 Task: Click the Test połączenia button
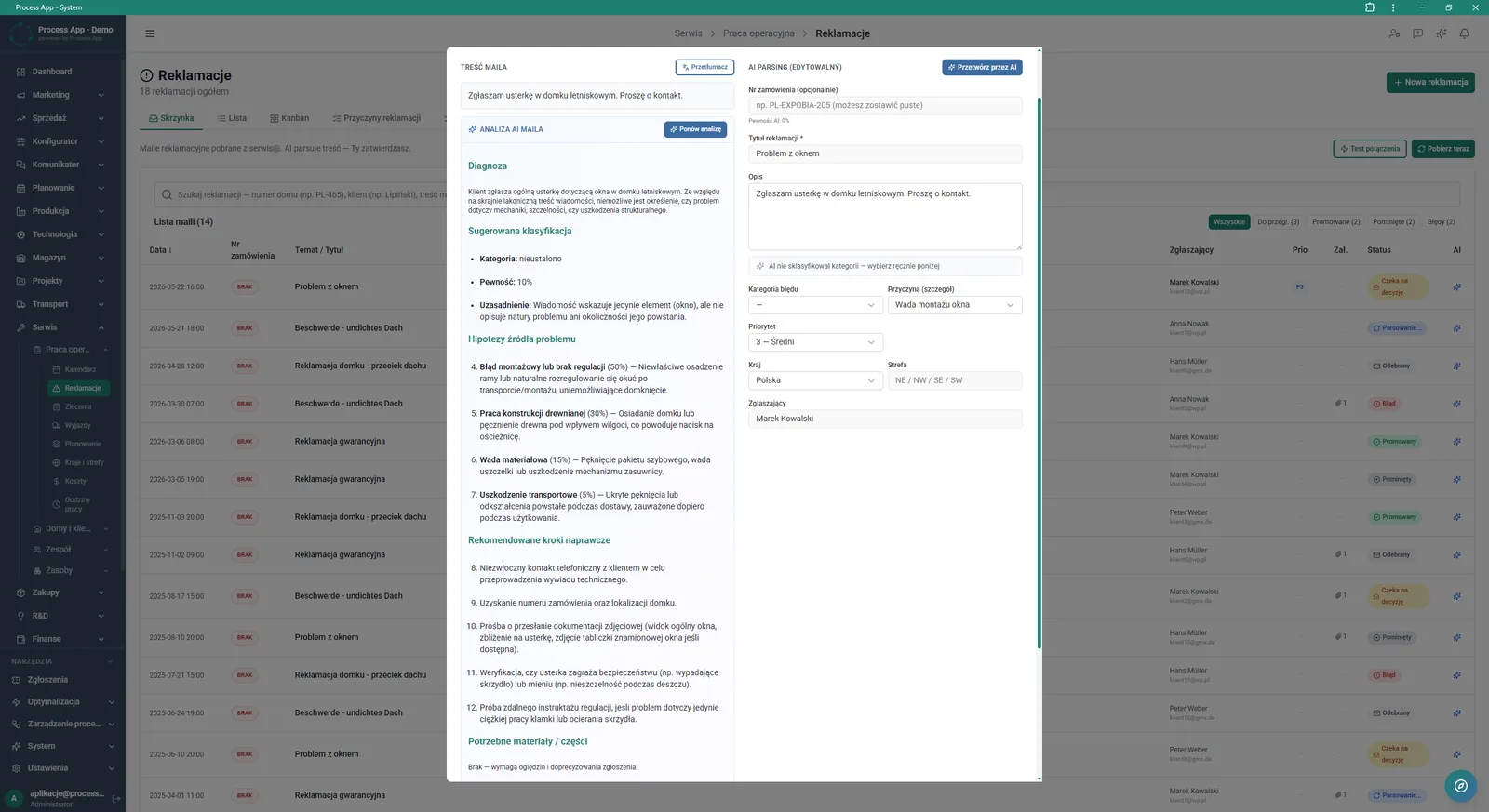(1370, 149)
